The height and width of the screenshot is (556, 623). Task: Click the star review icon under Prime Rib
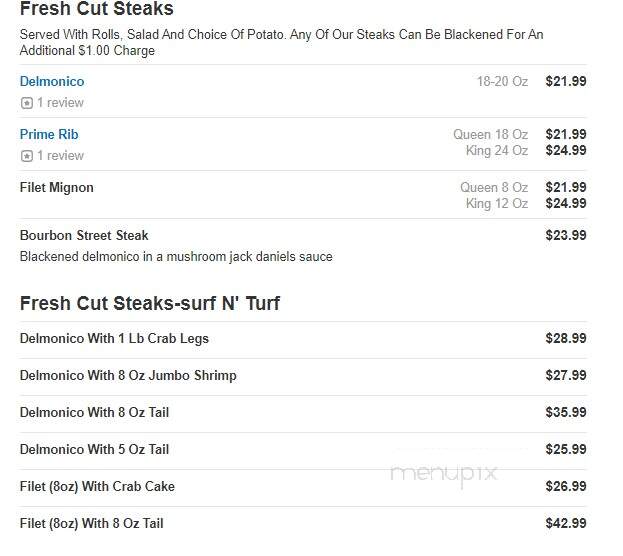(27, 156)
